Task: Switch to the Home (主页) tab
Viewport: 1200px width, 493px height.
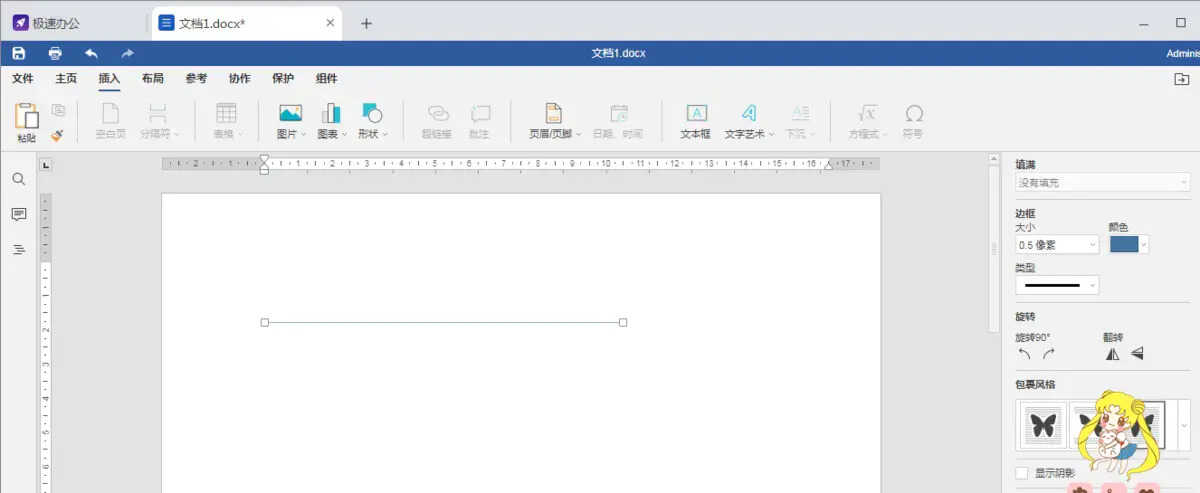Action: (66, 79)
